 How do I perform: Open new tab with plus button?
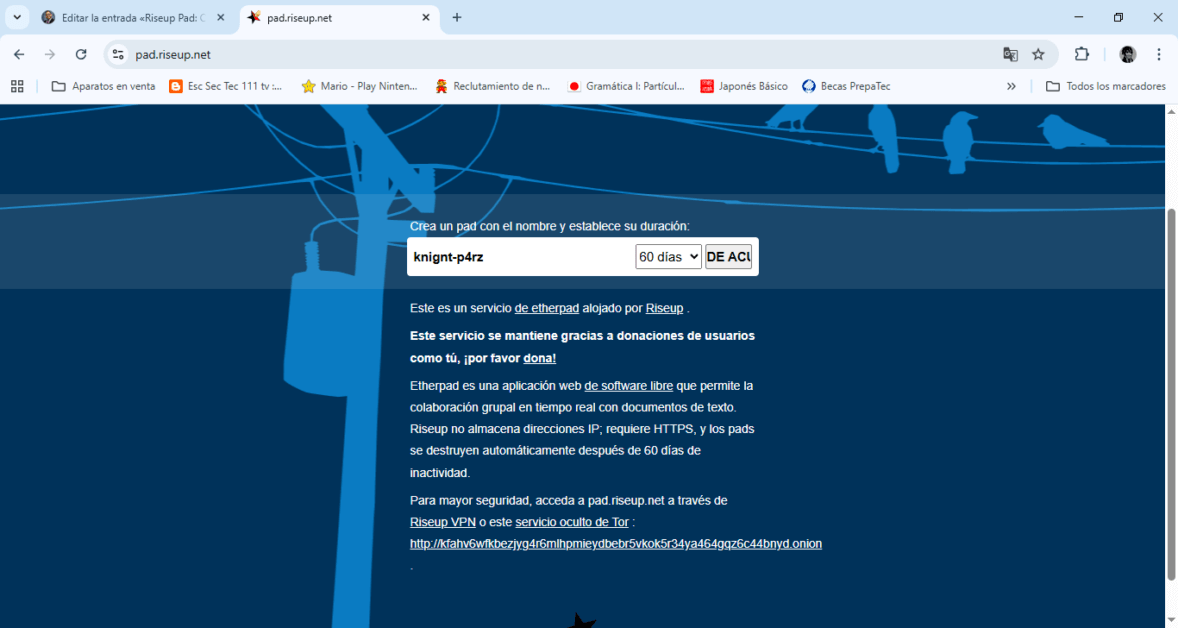457,17
